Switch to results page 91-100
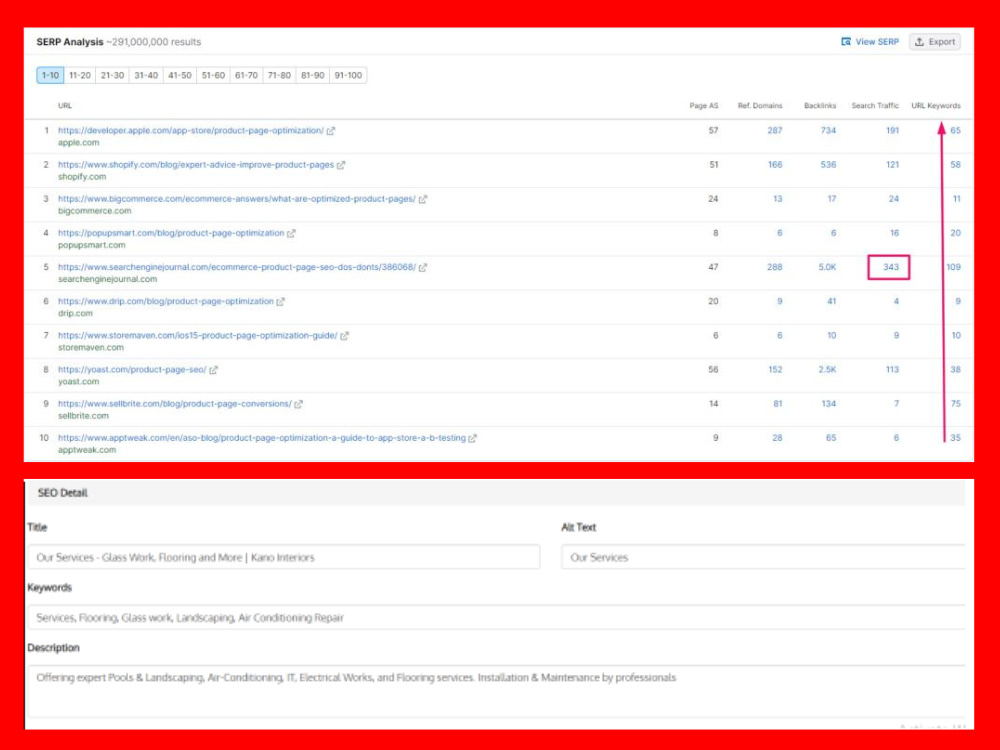1000x750 pixels. tap(348, 75)
